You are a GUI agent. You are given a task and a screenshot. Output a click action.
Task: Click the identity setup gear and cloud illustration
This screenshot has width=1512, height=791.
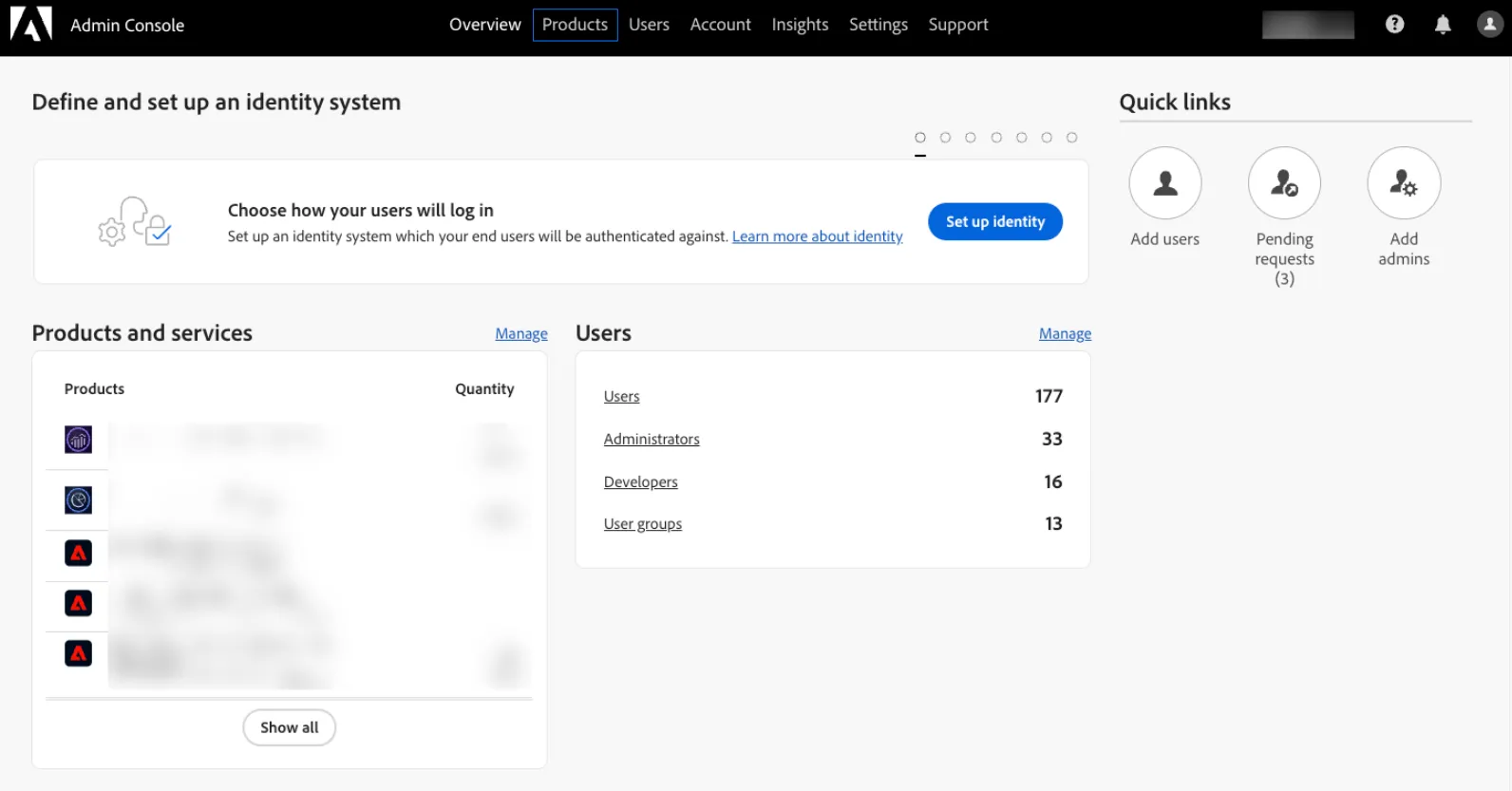point(134,222)
